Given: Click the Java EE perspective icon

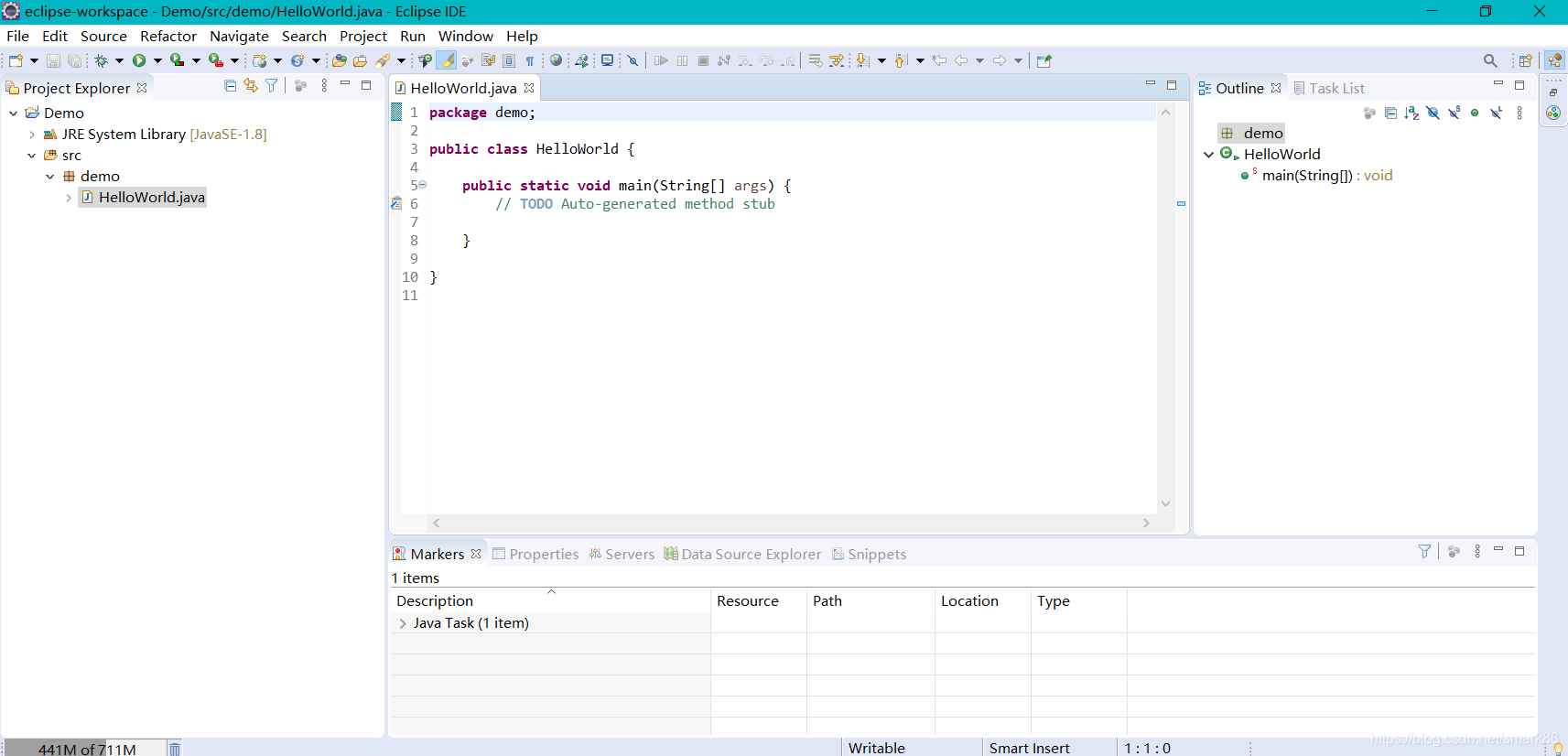Looking at the screenshot, I should (x=1554, y=60).
